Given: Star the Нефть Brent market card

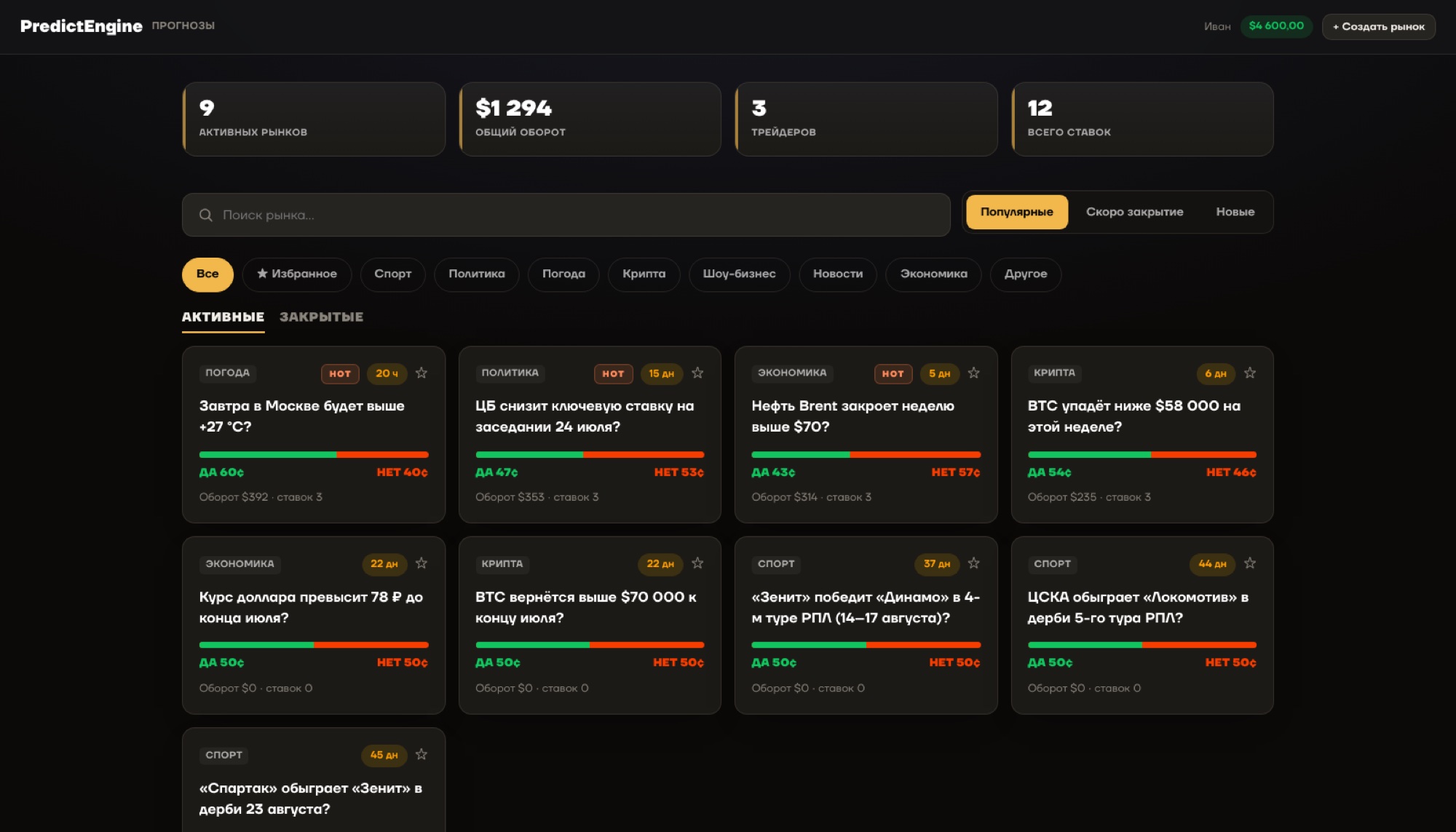Looking at the screenshot, I should 973,373.
